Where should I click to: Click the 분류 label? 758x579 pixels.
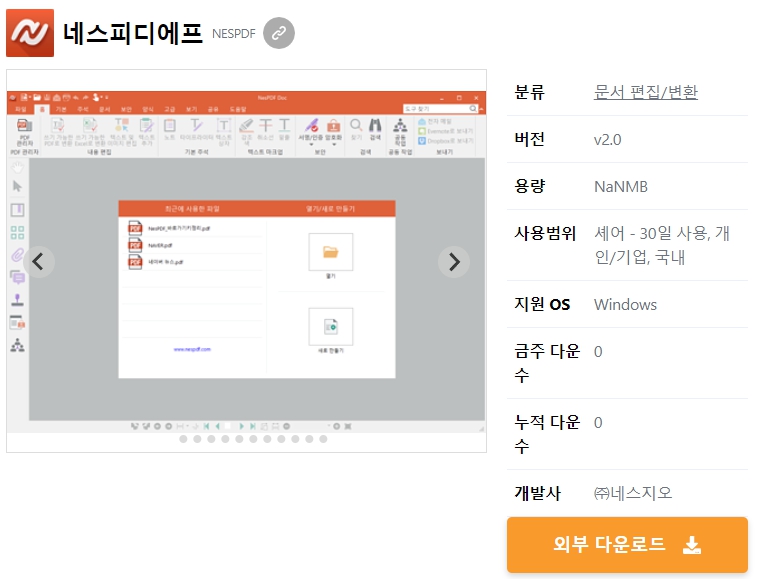[530, 92]
